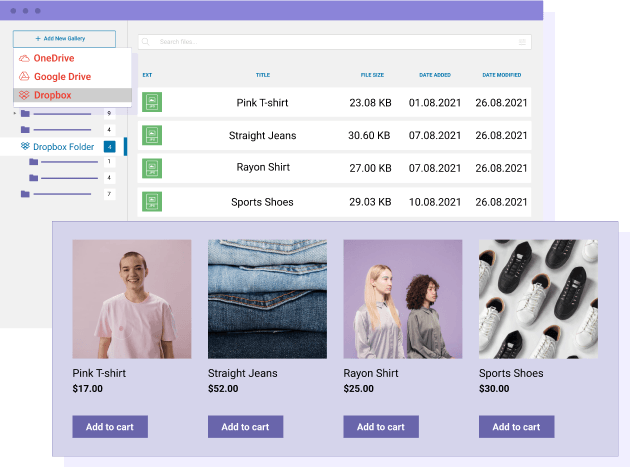This screenshot has width=630, height=467.
Task: Click the Dropbox Folder icon in sidebar
Action: (25, 146)
